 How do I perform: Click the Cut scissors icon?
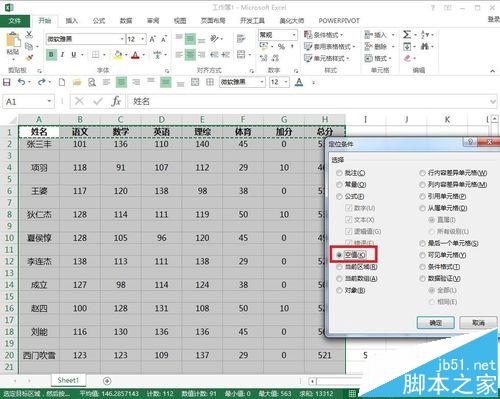(x=29, y=34)
